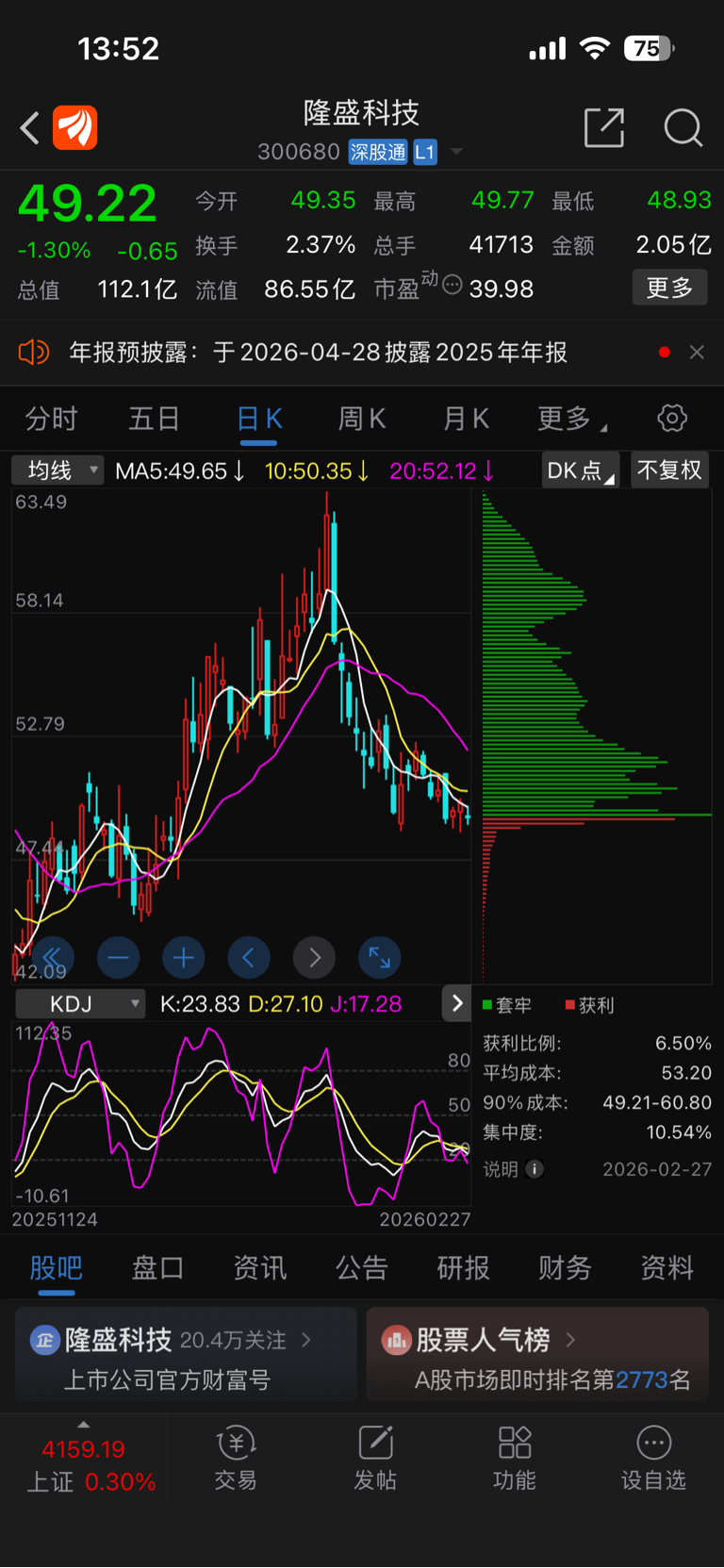Tap 设自选 add to watchlist
724x1568 pixels.
tap(653, 1459)
